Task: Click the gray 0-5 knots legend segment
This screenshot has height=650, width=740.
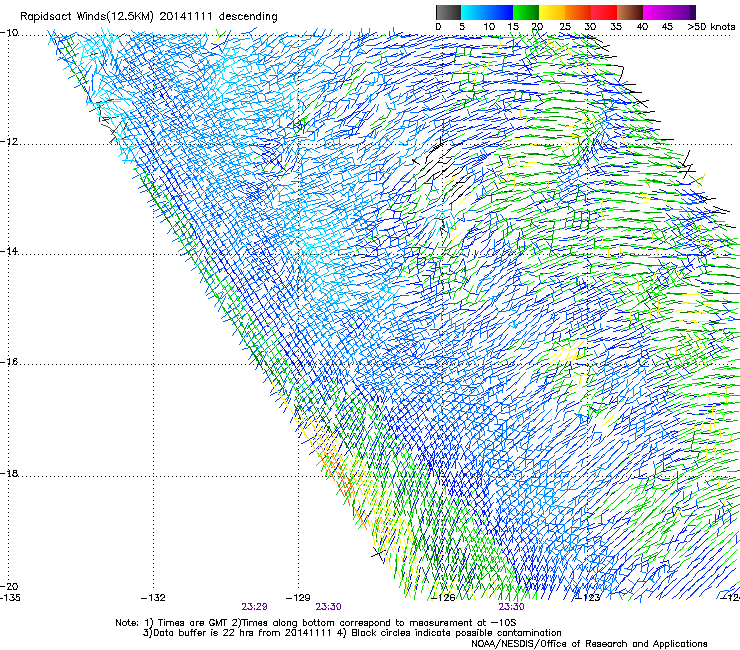Action: (x=448, y=12)
